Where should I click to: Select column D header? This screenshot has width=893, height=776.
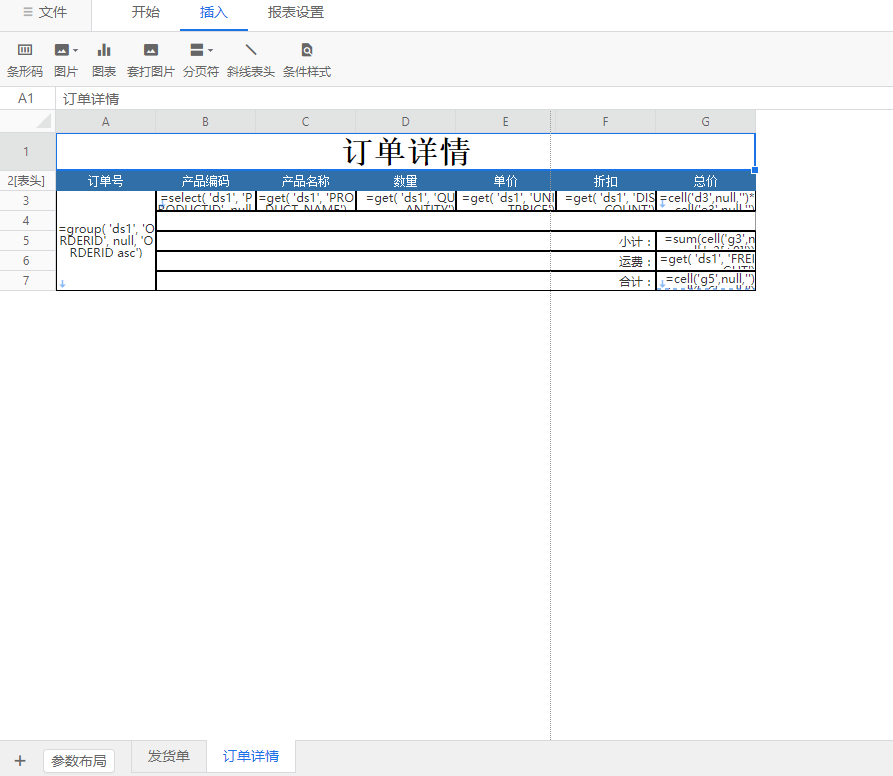(x=405, y=122)
